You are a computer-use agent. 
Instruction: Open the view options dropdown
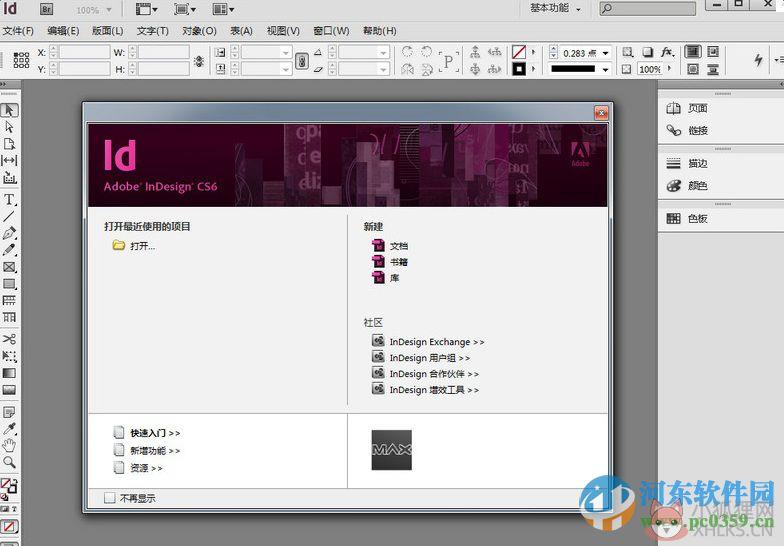coord(146,9)
